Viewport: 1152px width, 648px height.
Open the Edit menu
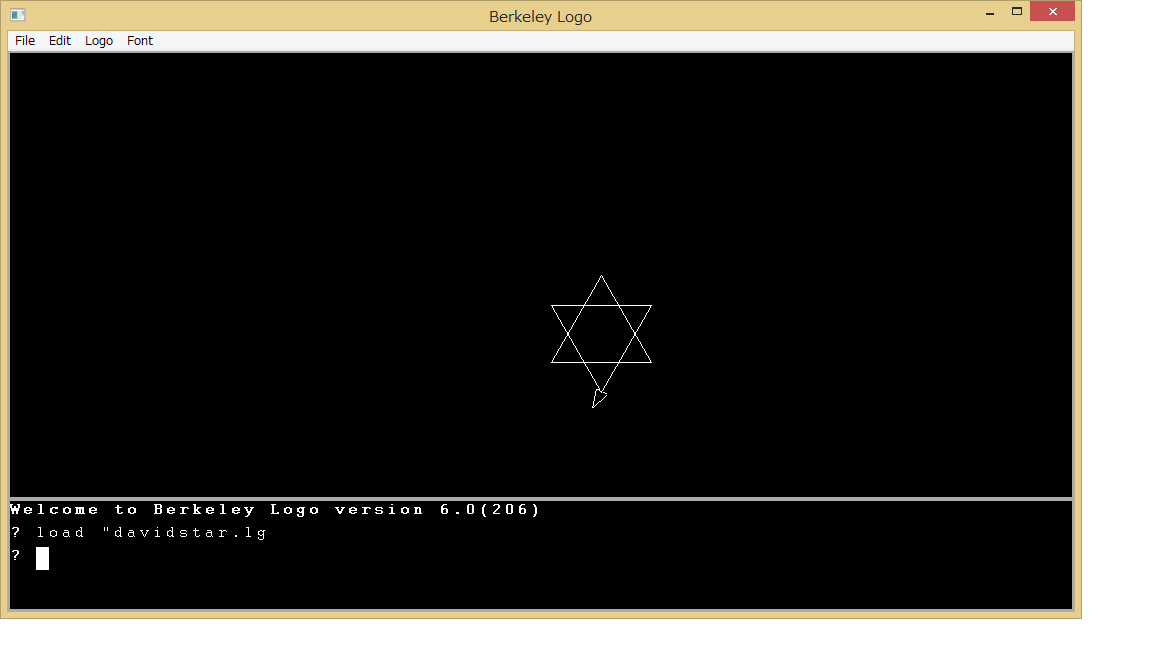tap(60, 40)
